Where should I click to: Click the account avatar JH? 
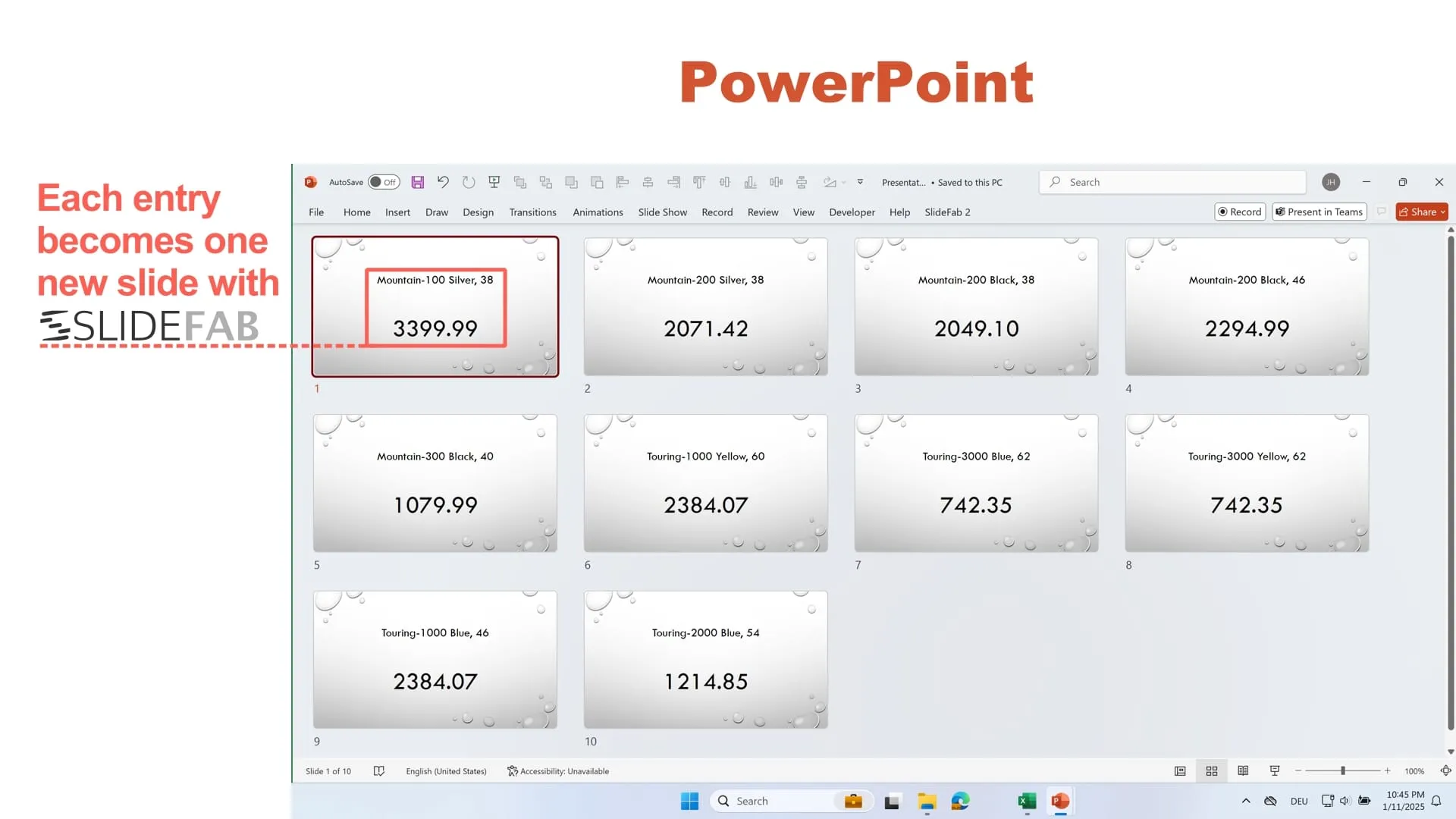[x=1331, y=182]
